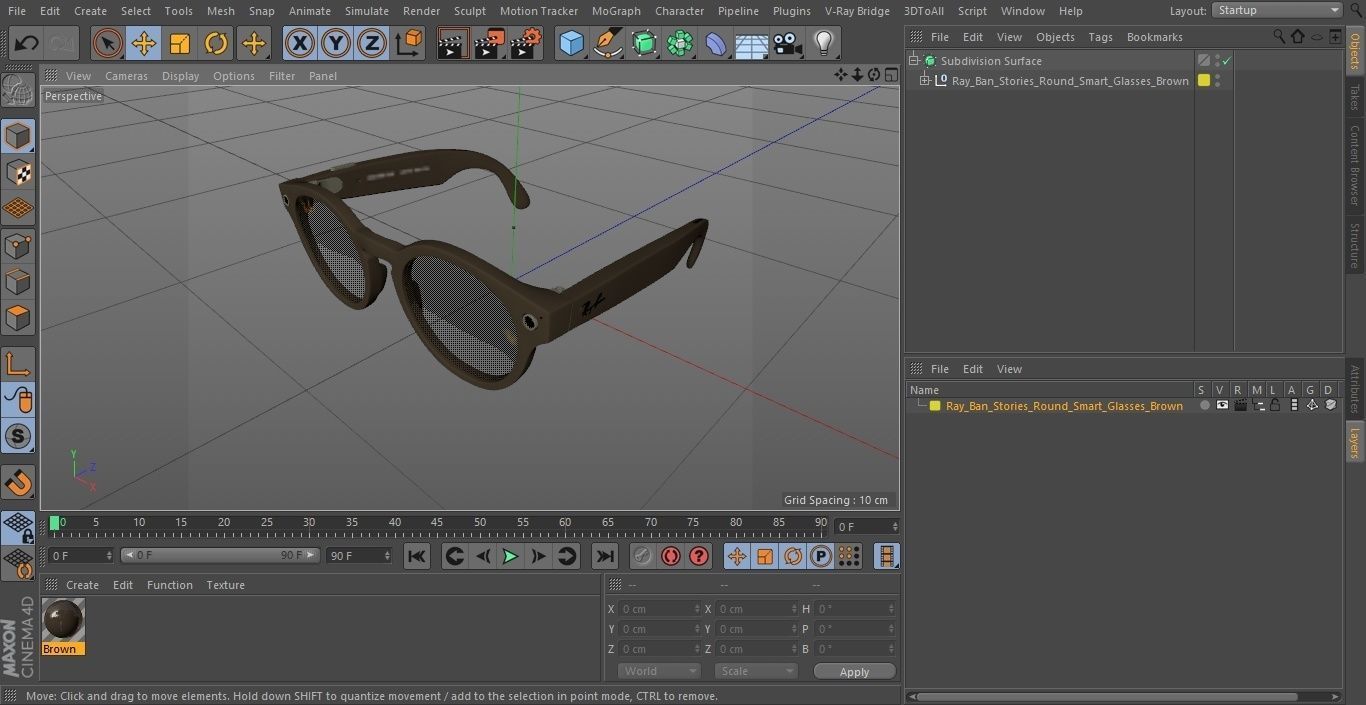
Task: Click the X position input field
Action: (658, 609)
